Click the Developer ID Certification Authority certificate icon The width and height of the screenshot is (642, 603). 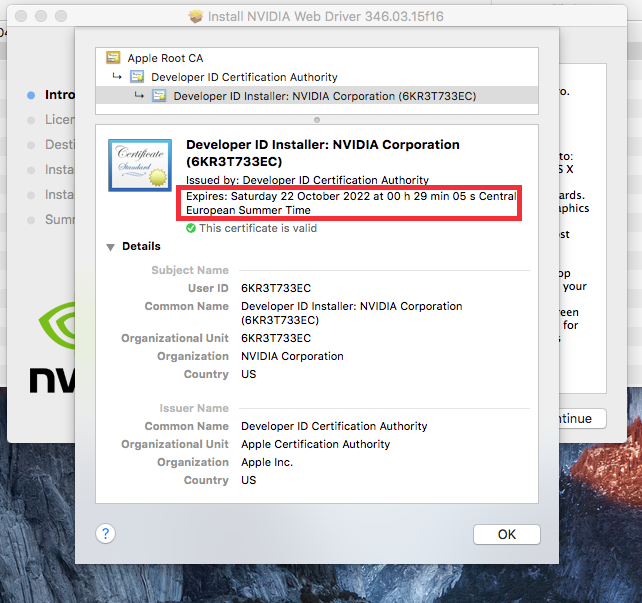[137, 77]
